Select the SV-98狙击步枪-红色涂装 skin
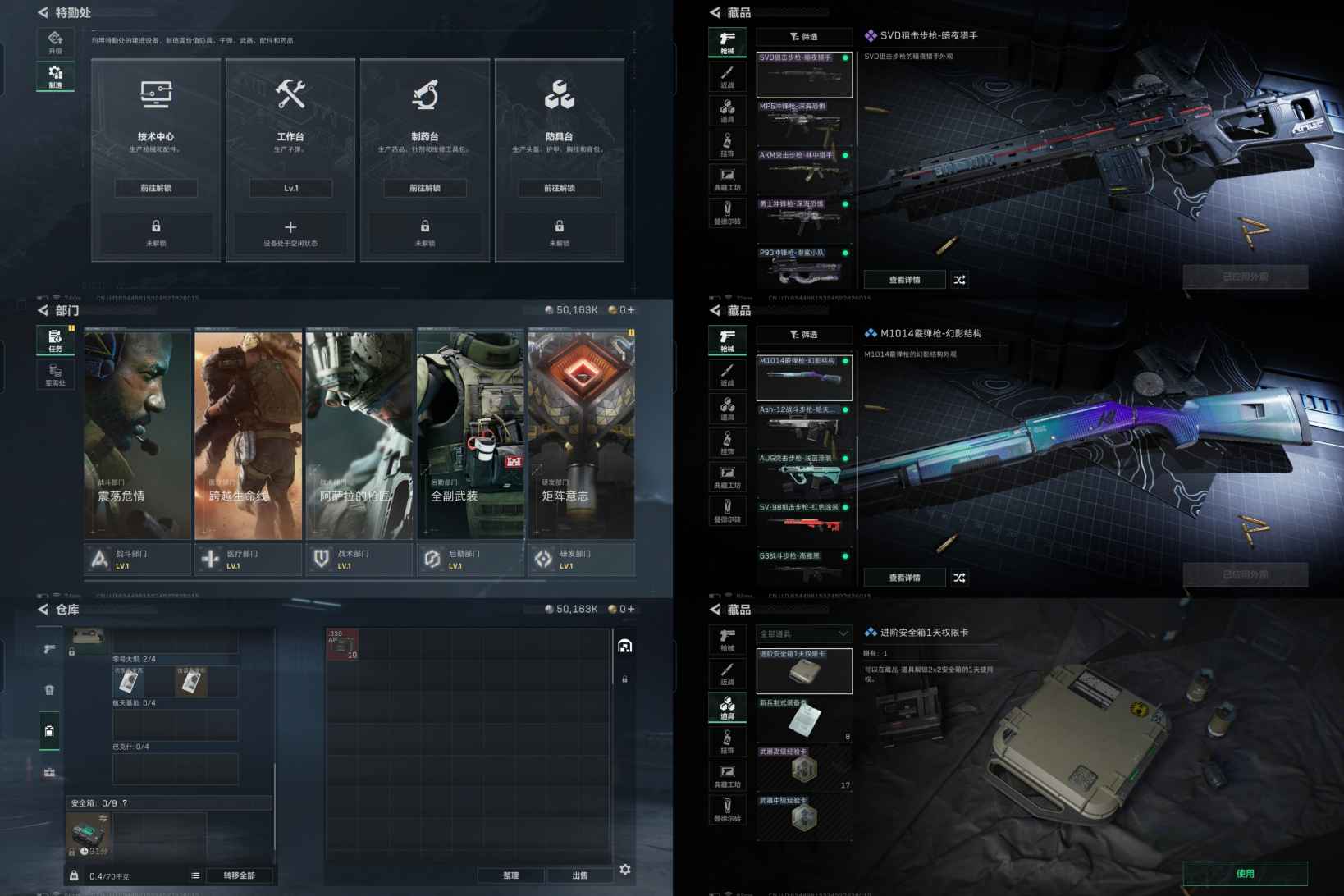Viewport: 1344px width, 896px height. [804, 523]
